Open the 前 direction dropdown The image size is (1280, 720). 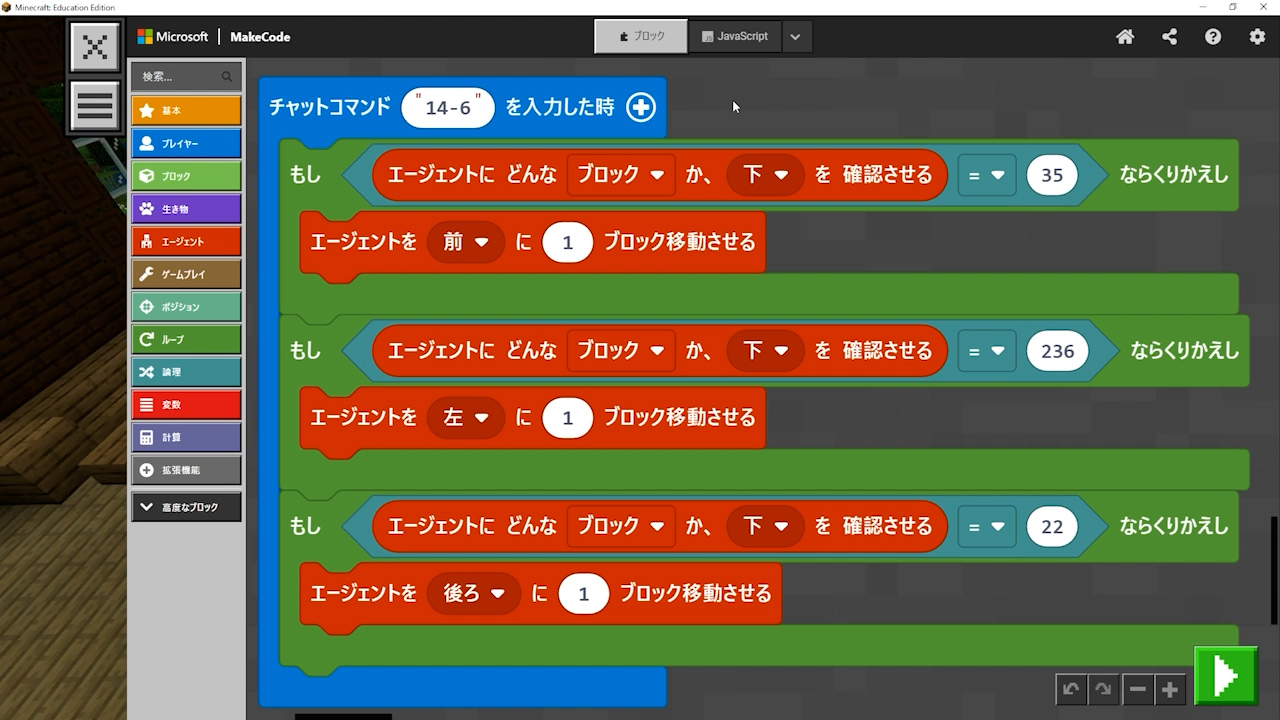465,242
